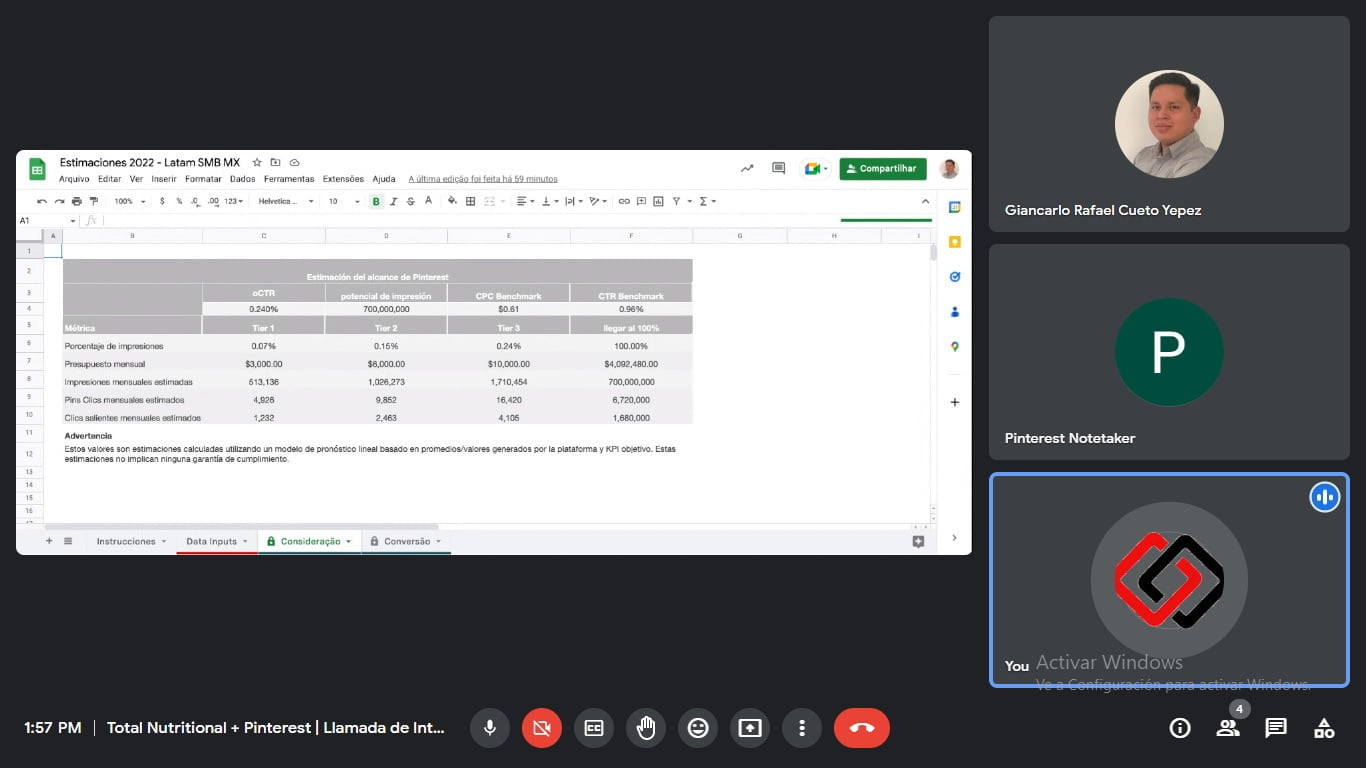Viewport: 1366px width, 768px height.
Task: Click the 'A última edição foi feita' link
Action: (x=483, y=179)
